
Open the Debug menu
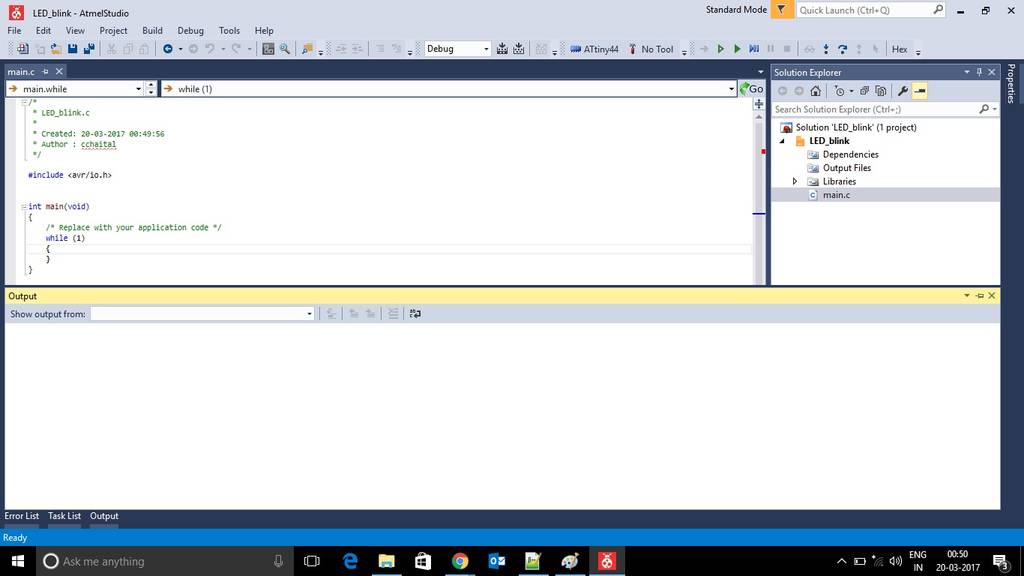coord(191,31)
